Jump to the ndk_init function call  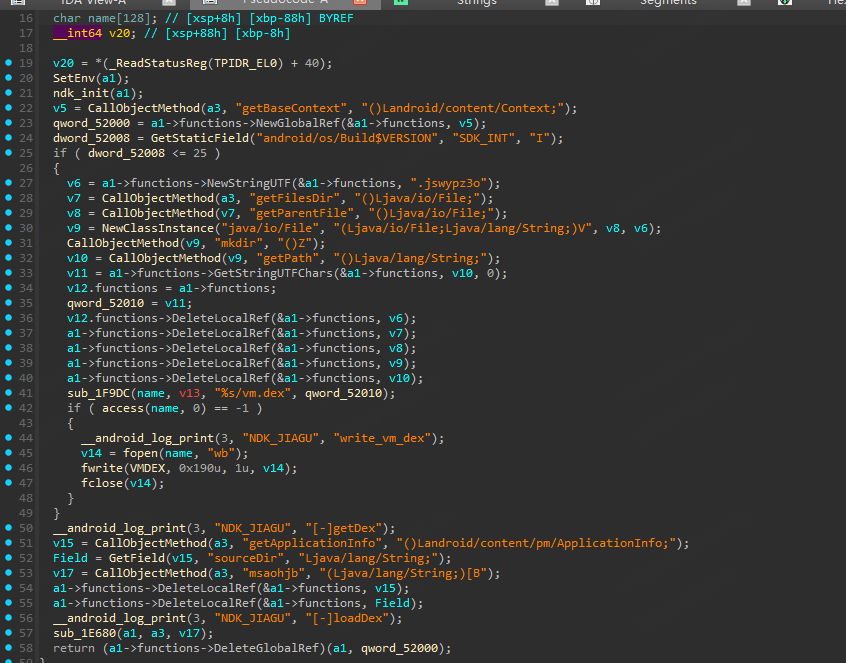pyautogui.click(x=81, y=93)
